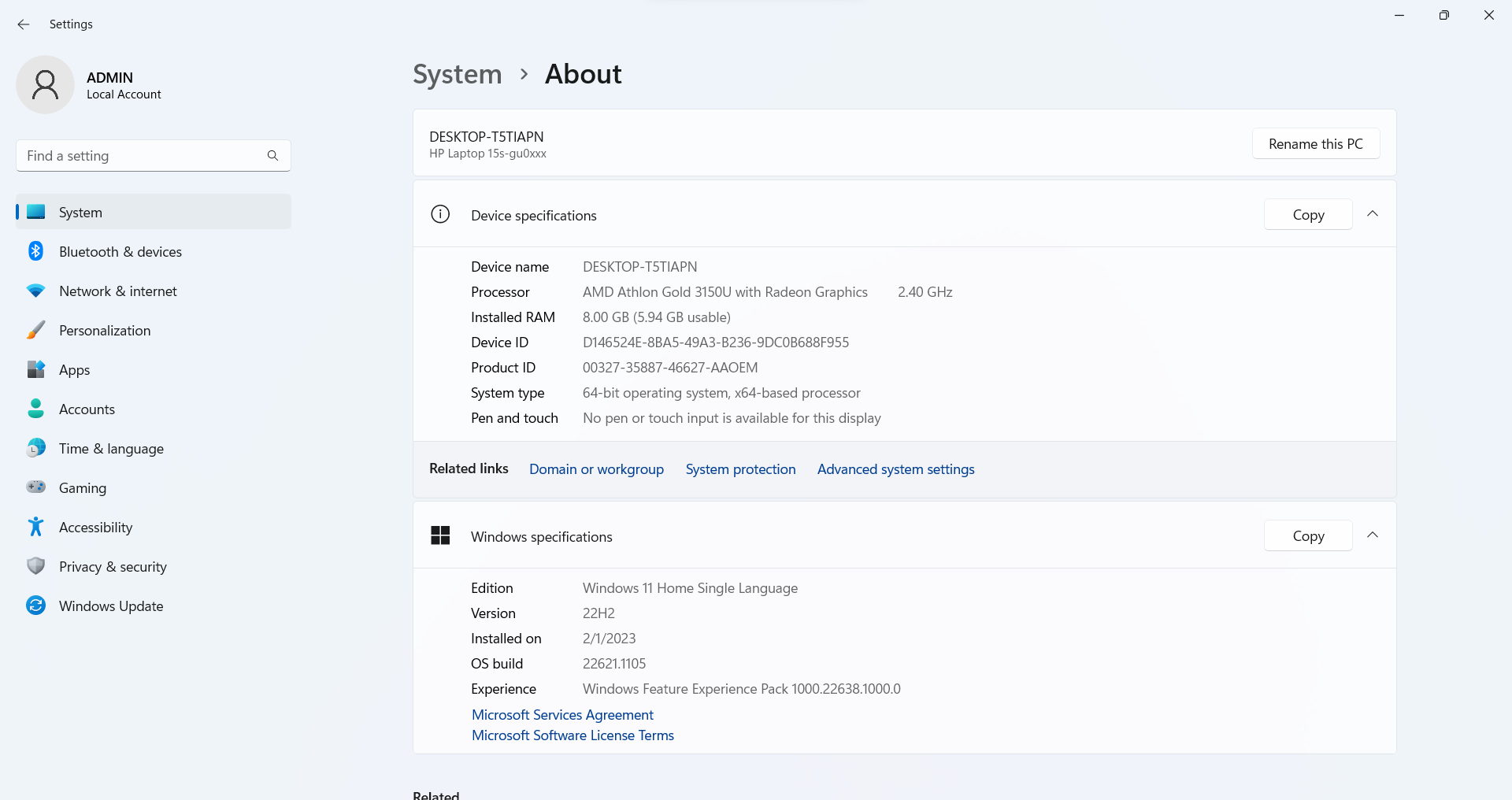The width and height of the screenshot is (1512, 800).
Task: Copy the Windows specifications
Action: 1308,536
